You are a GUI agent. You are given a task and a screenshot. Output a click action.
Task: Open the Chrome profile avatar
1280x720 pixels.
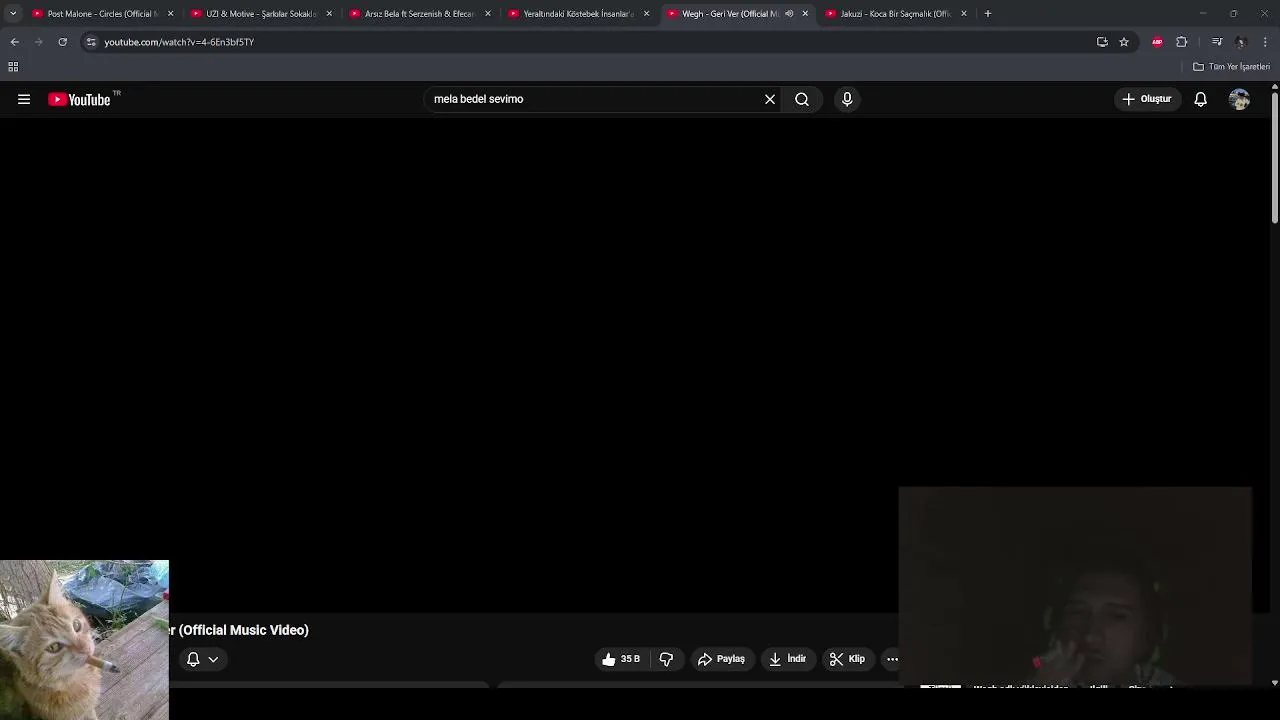(1241, 42)
